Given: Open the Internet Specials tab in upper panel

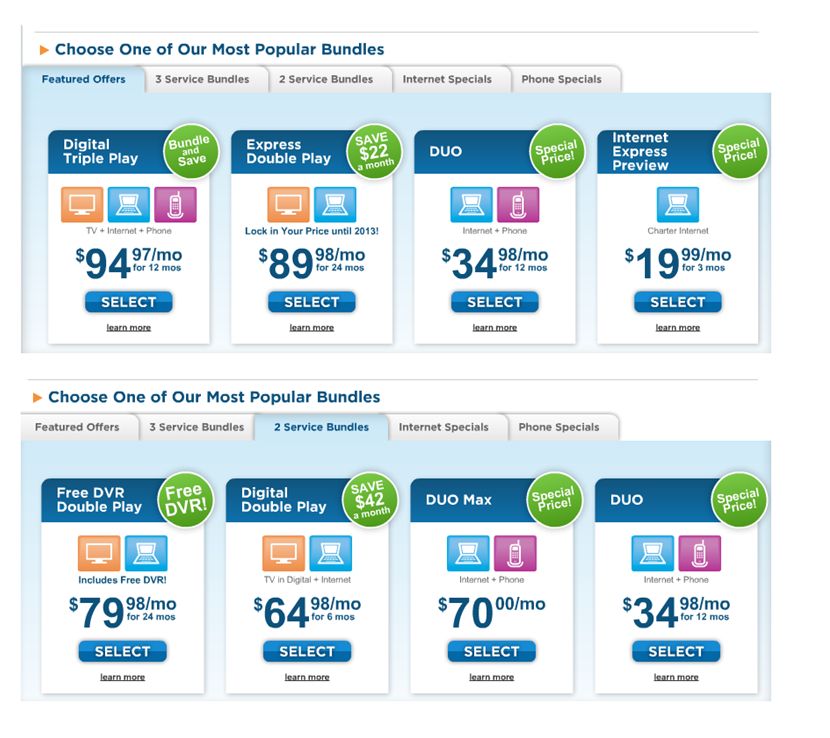Looking at the screenshot, I should point(447,79).
